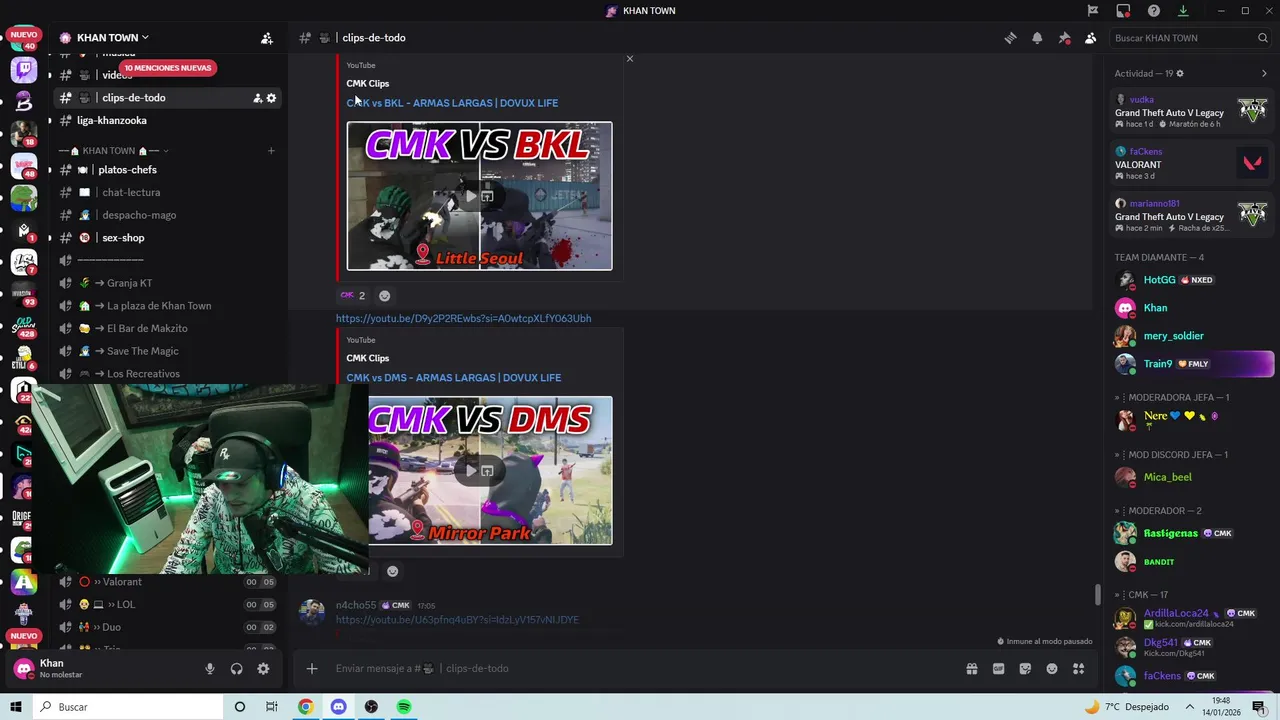This screenshot has height=720, width=1280.
Task: Open clips-de-todo channel settings gear
Action: click(271, 98)
